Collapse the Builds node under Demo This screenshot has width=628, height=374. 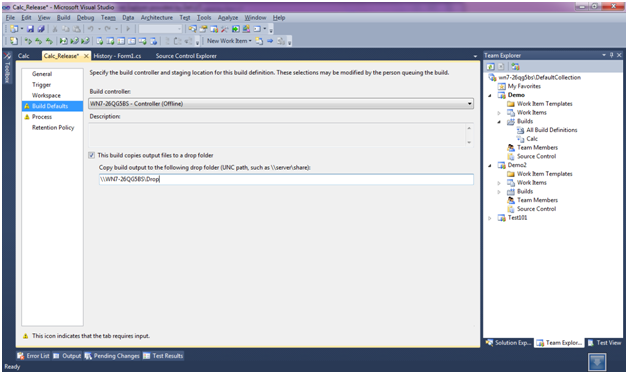coord(499,121)
